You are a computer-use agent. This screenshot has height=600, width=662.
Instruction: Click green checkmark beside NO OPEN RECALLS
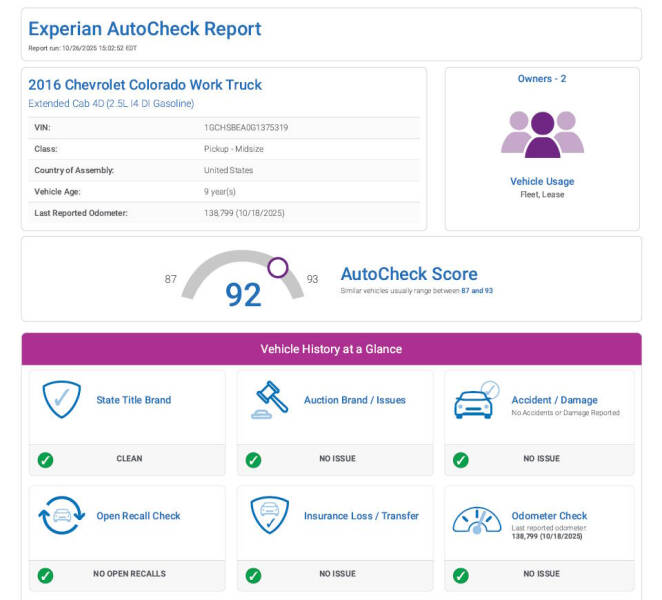(45, 575)
